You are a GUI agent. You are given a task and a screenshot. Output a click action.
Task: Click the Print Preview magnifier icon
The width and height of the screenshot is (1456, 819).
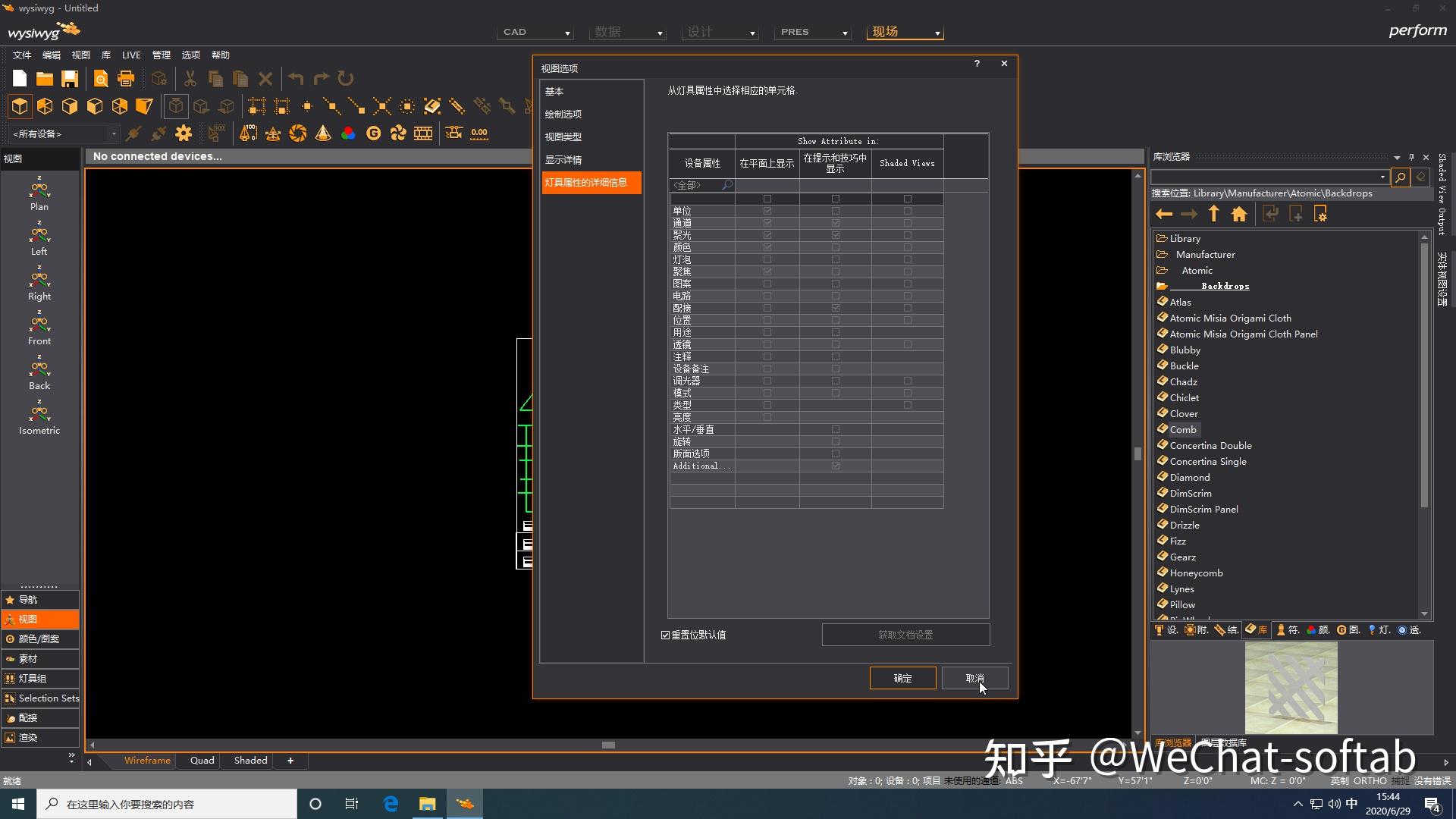[x=100, y=79]
